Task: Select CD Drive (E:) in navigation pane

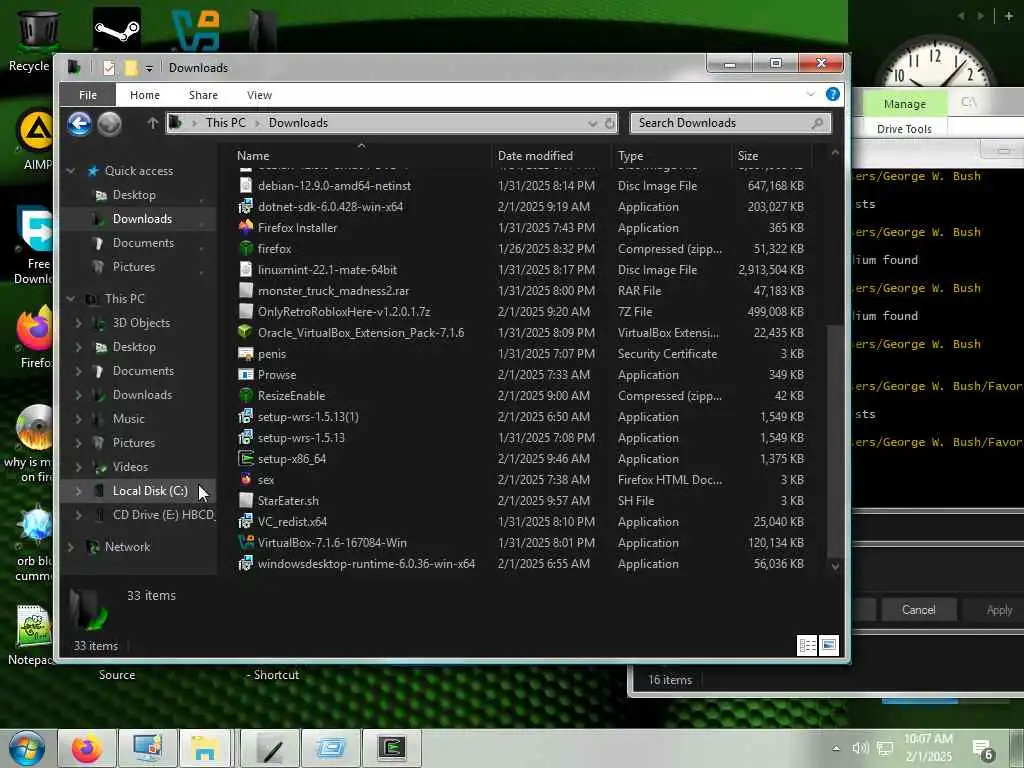Action: [163, 515]
